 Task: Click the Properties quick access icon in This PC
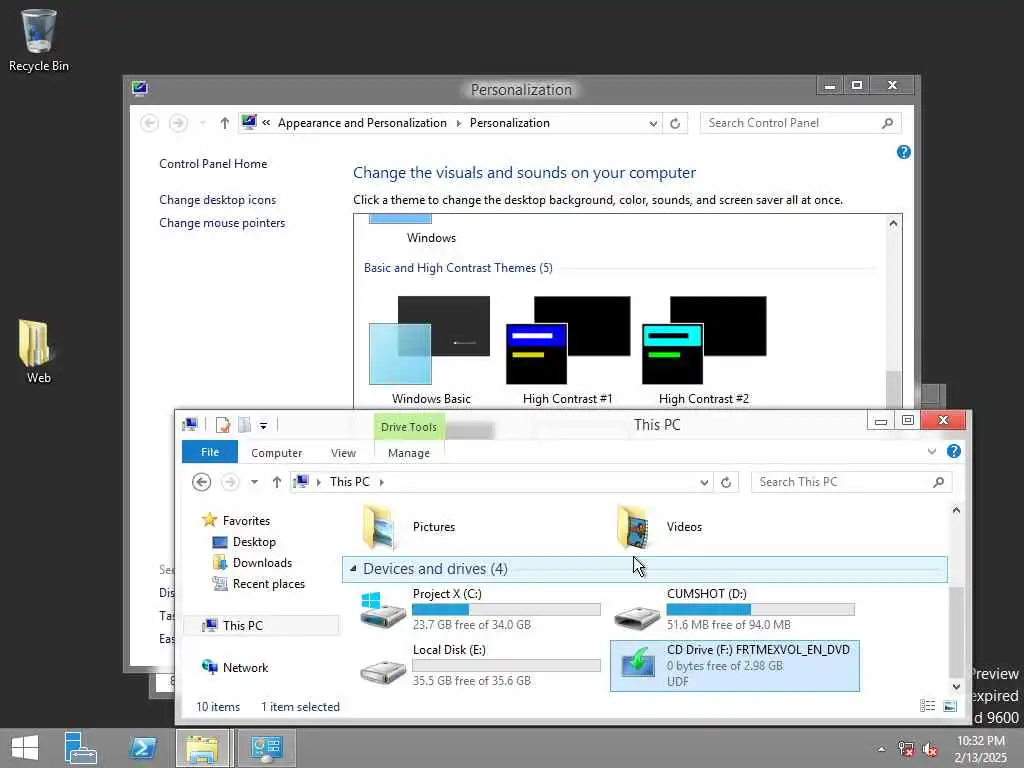[x=223, y=425]
